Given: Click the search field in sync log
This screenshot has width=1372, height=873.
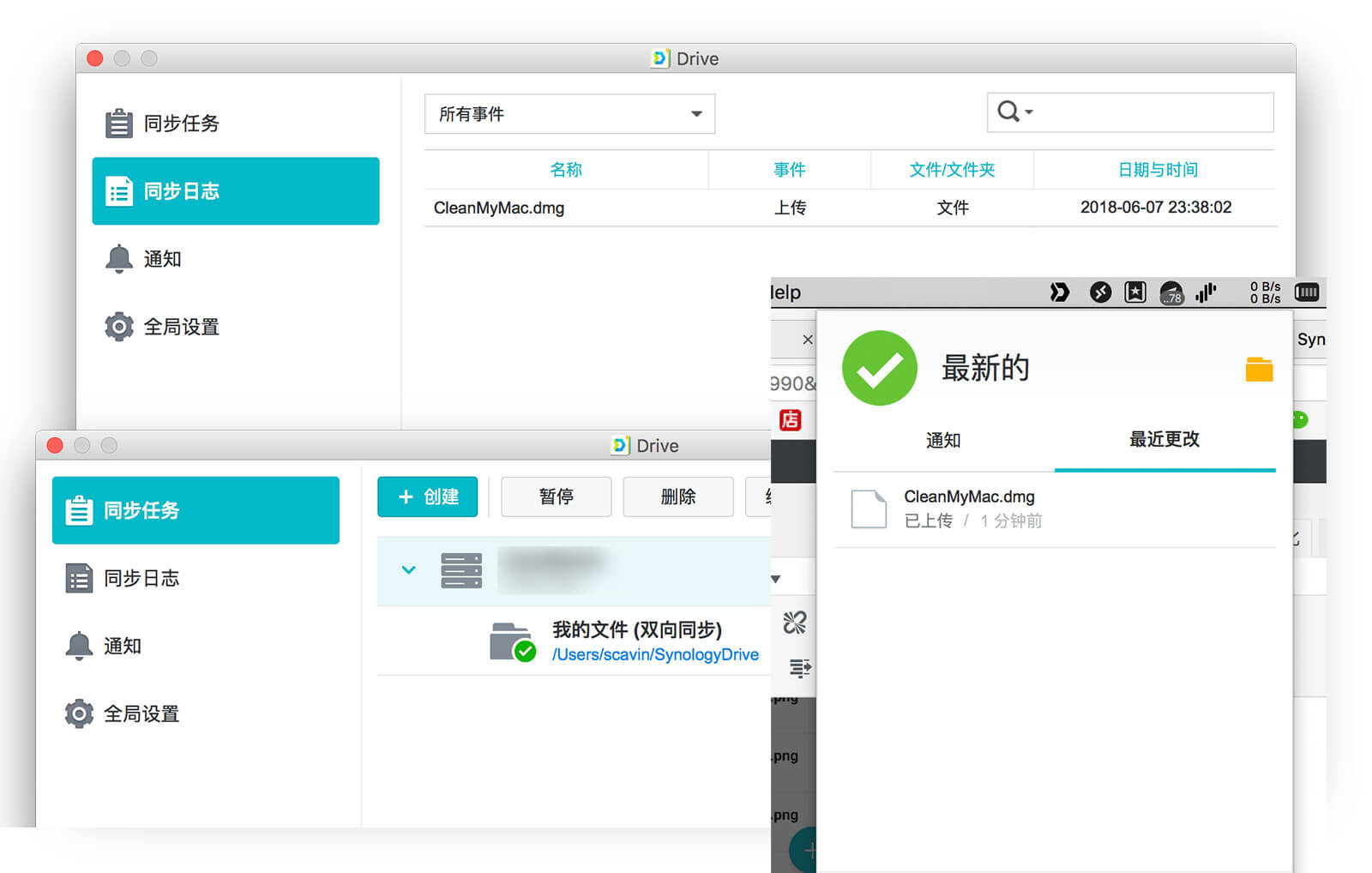Looking at the screenshot, I should point(1130,112).
